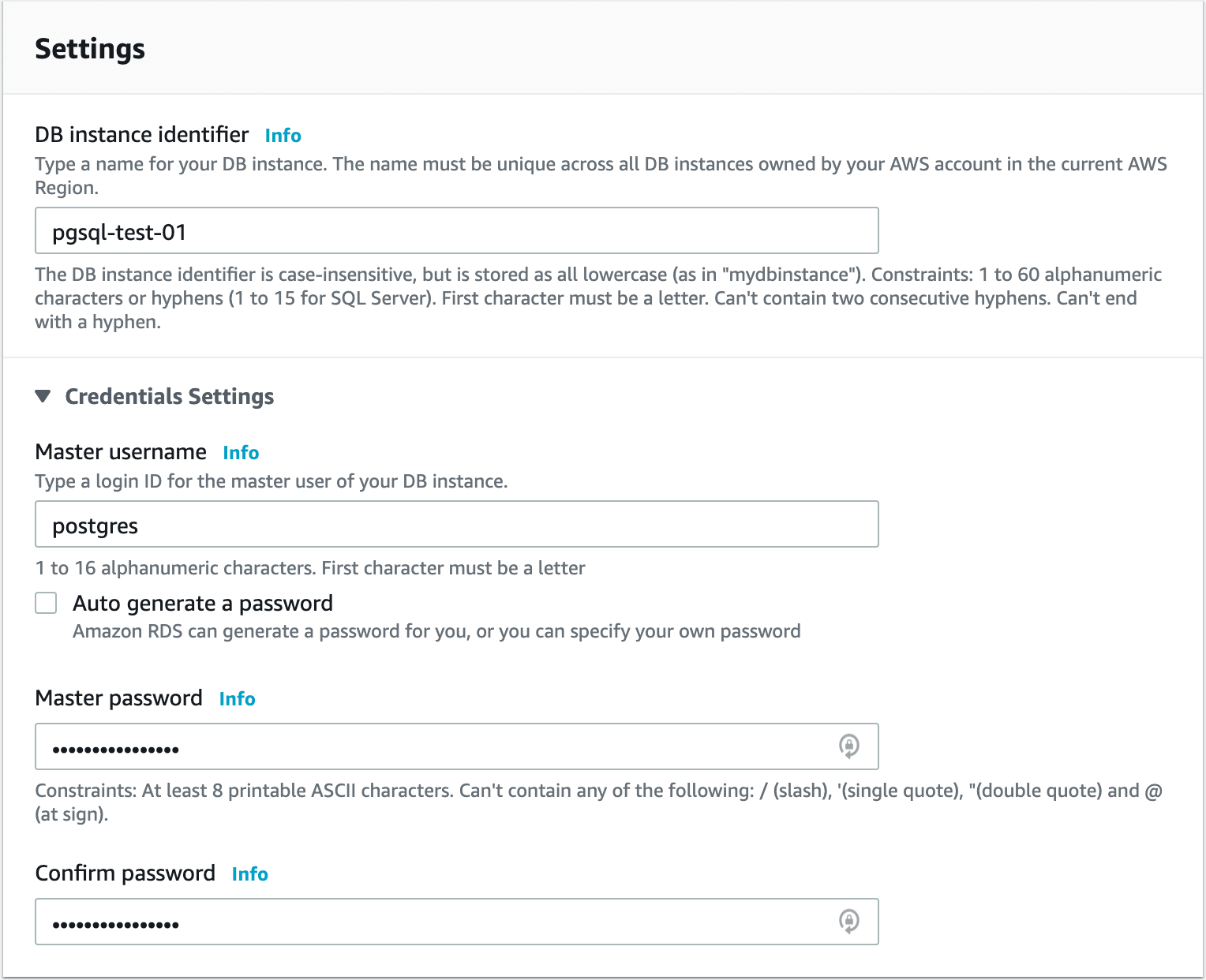Click the "Credentials Settings" section heading text
Image resolution: width=1206 pixels, height=980 pixels.
169,396
